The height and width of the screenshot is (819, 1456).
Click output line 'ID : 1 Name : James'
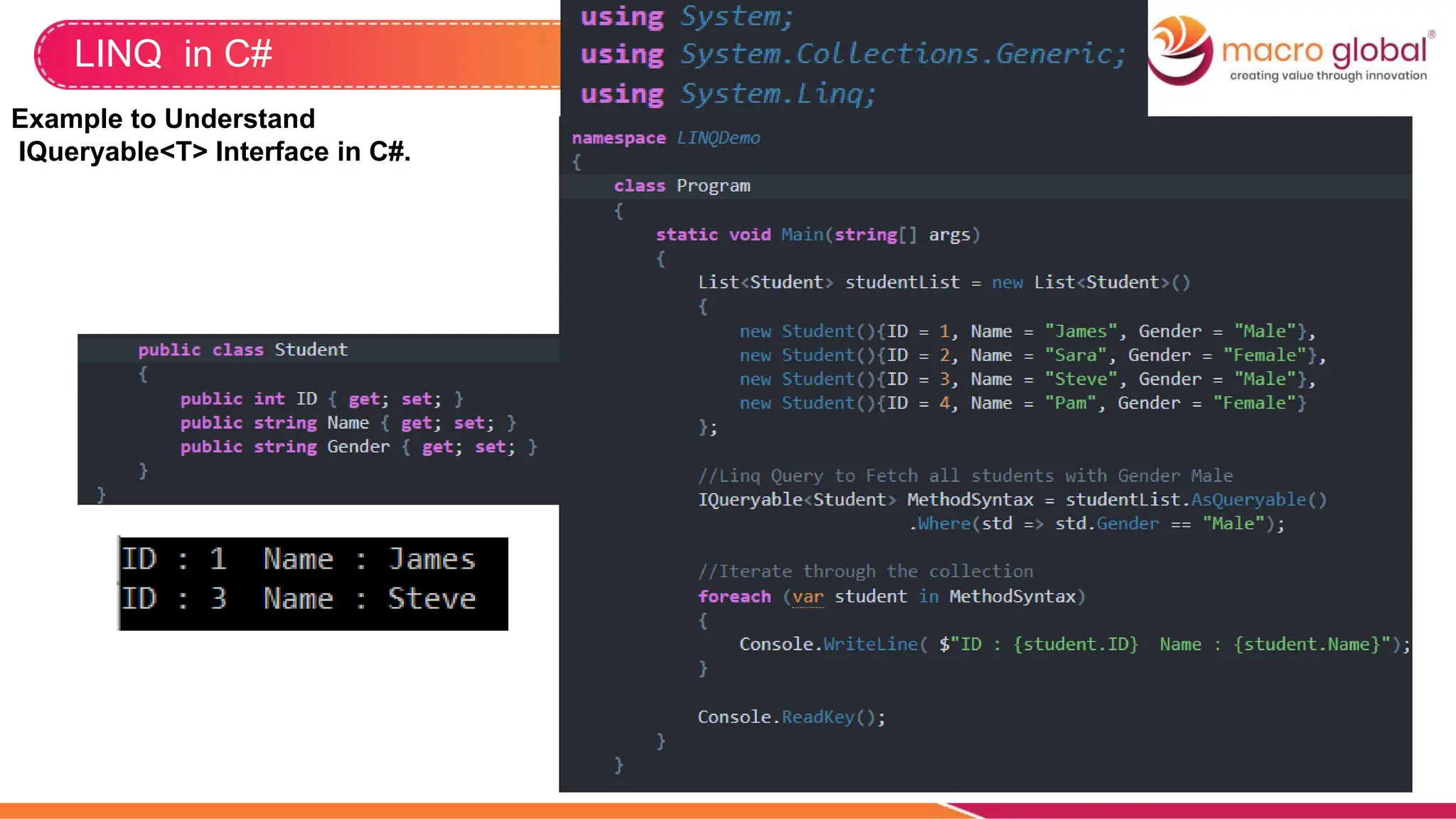pyautogui.click(x=299, y=560)
